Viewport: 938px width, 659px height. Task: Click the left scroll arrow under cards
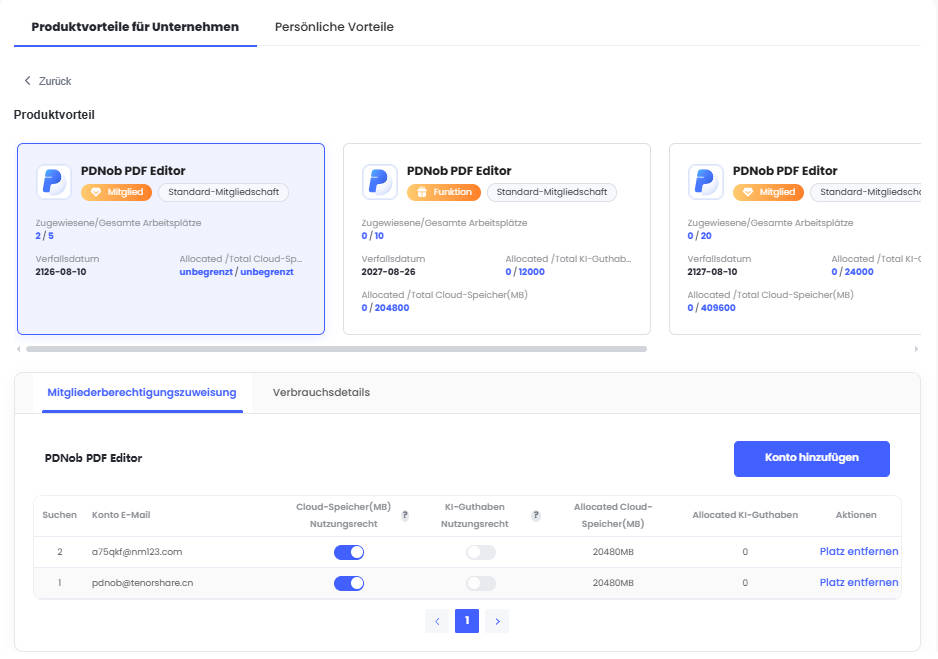click(x=19, y=349)
